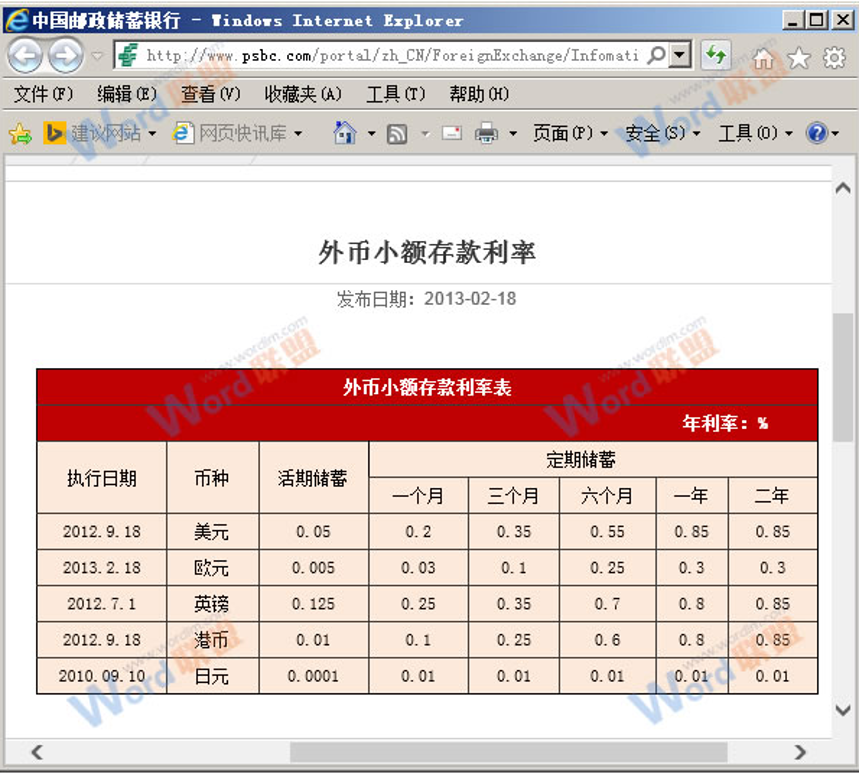The width and height of the screenshot is (859, 774).
Task: Open the 安全(S) dropdown
Action: point(657,132)
